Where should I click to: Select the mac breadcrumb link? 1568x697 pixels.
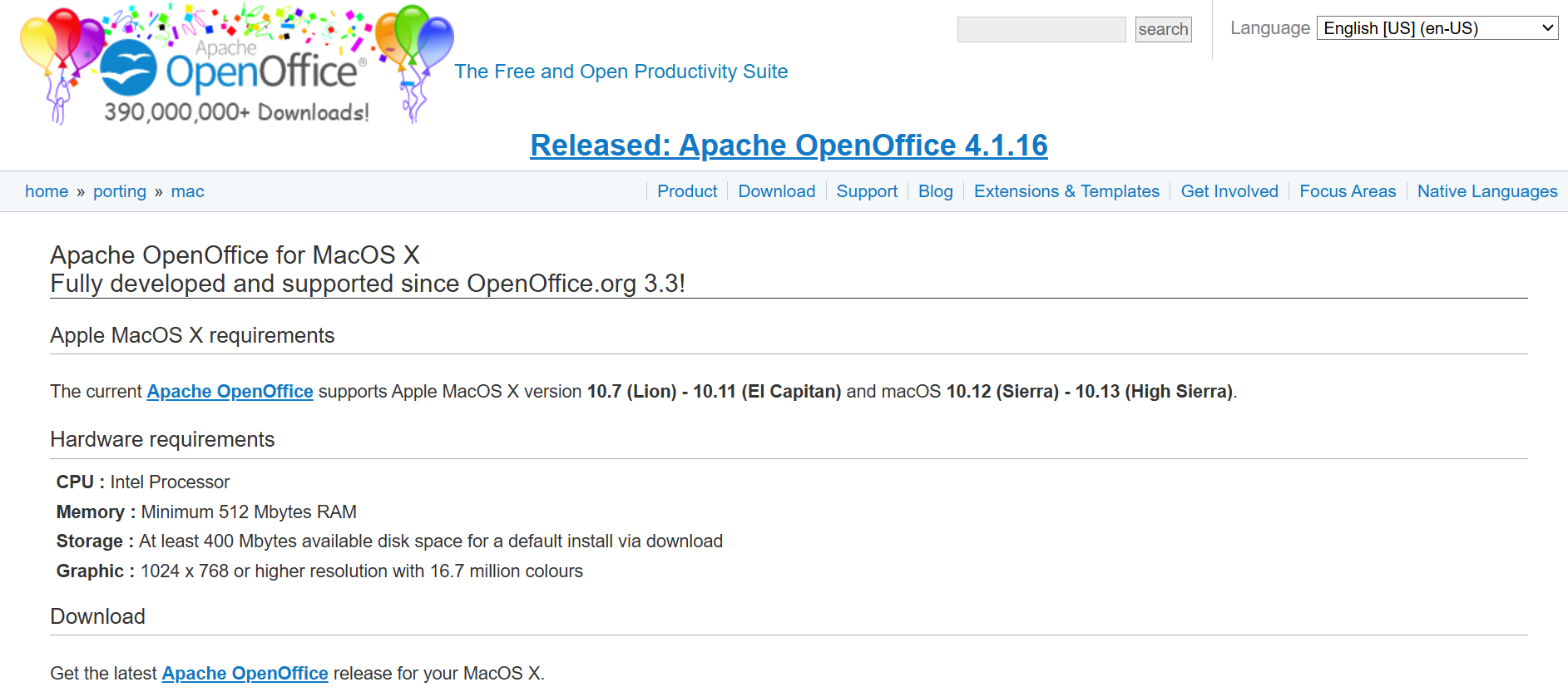[187, 191]
